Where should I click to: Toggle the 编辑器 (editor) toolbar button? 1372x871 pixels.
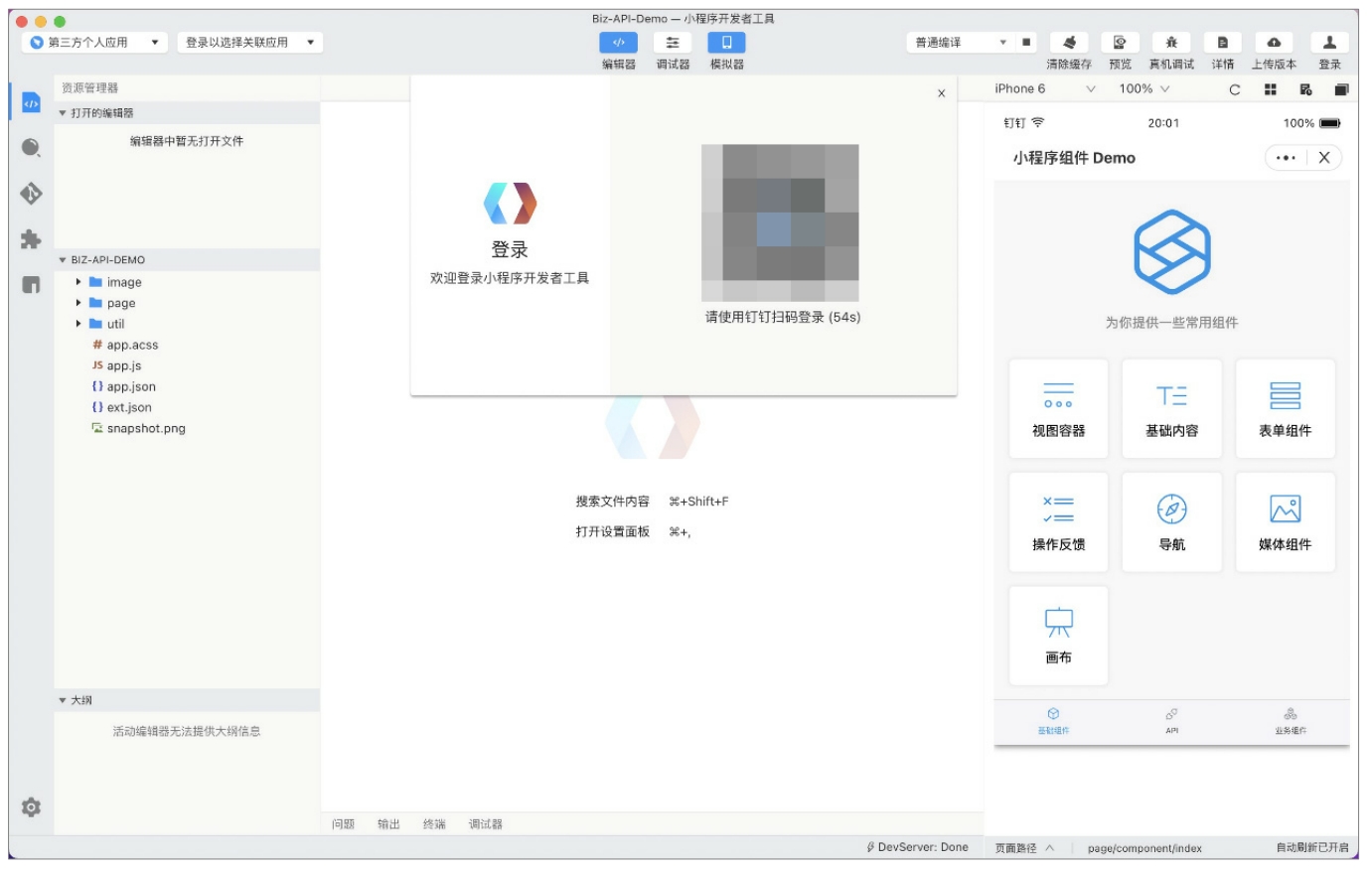pos(618,43)
